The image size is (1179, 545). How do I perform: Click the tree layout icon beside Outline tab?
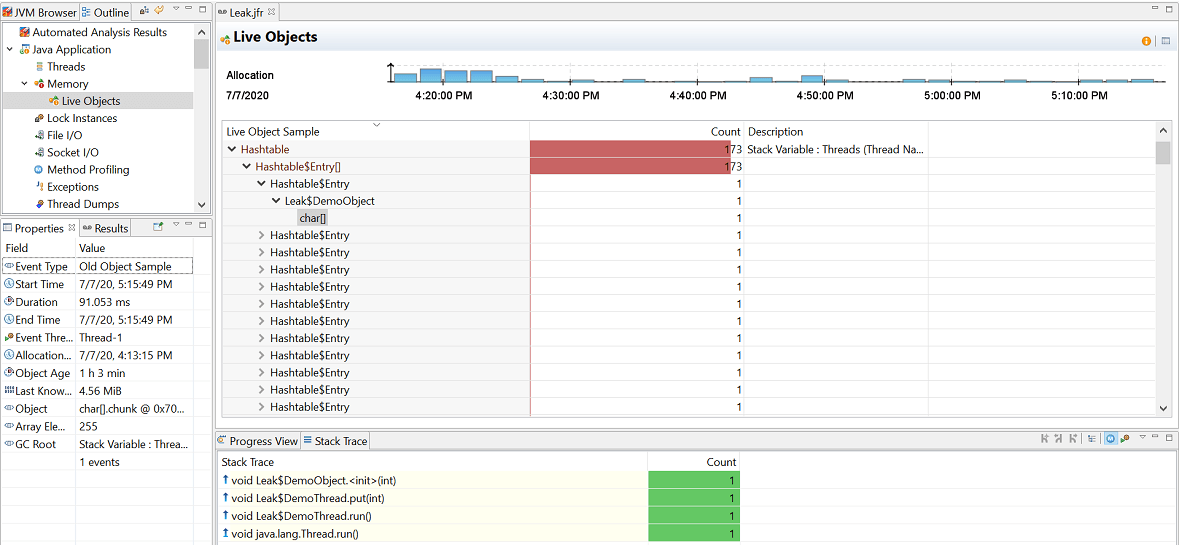[144, 10]
